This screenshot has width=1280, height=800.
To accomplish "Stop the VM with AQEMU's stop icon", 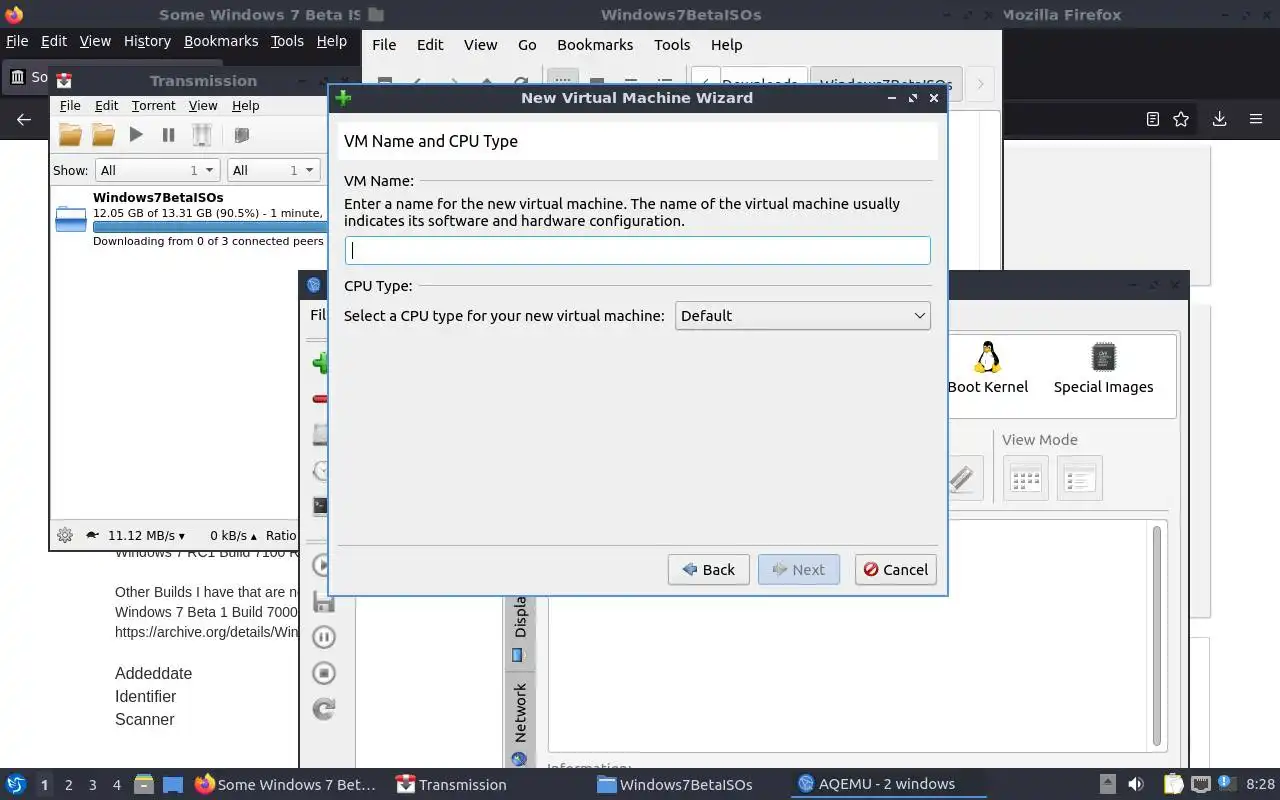I will (323, 673).
